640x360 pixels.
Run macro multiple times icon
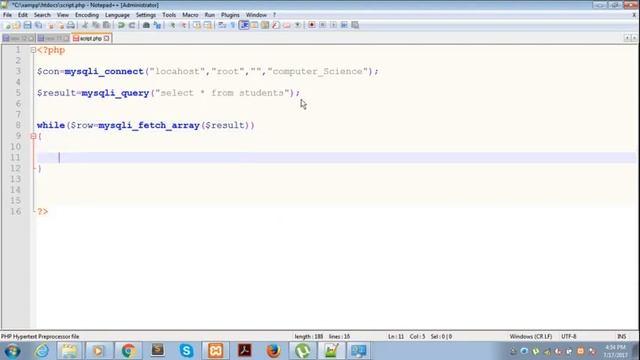344,25
